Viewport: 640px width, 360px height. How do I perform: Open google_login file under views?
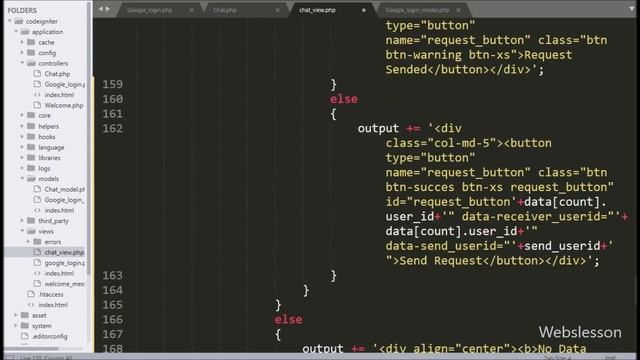point(64,263)
